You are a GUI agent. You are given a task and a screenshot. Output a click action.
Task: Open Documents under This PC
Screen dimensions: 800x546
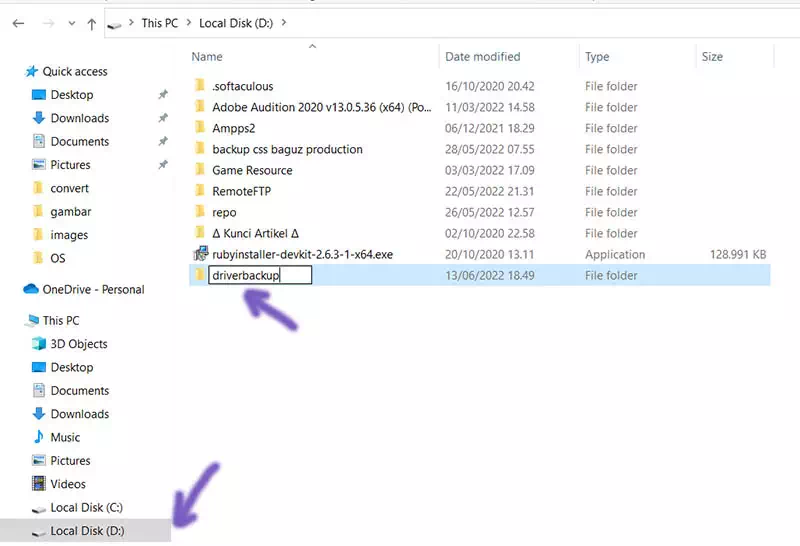point(80,391)
